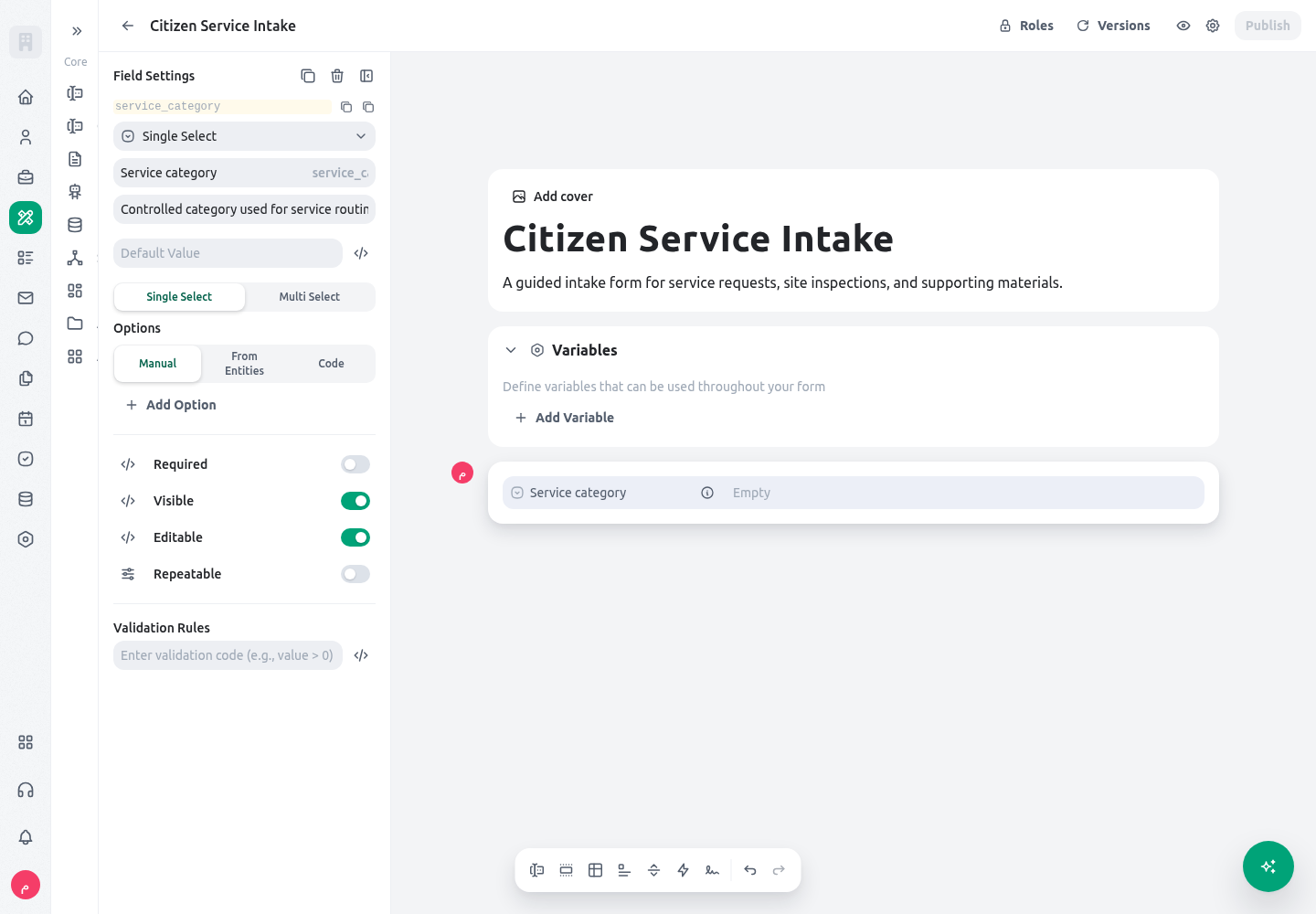Viewport: 1316px width, 914px height.
Task: Choose the From Entities options tab
Action: point(244,364)
